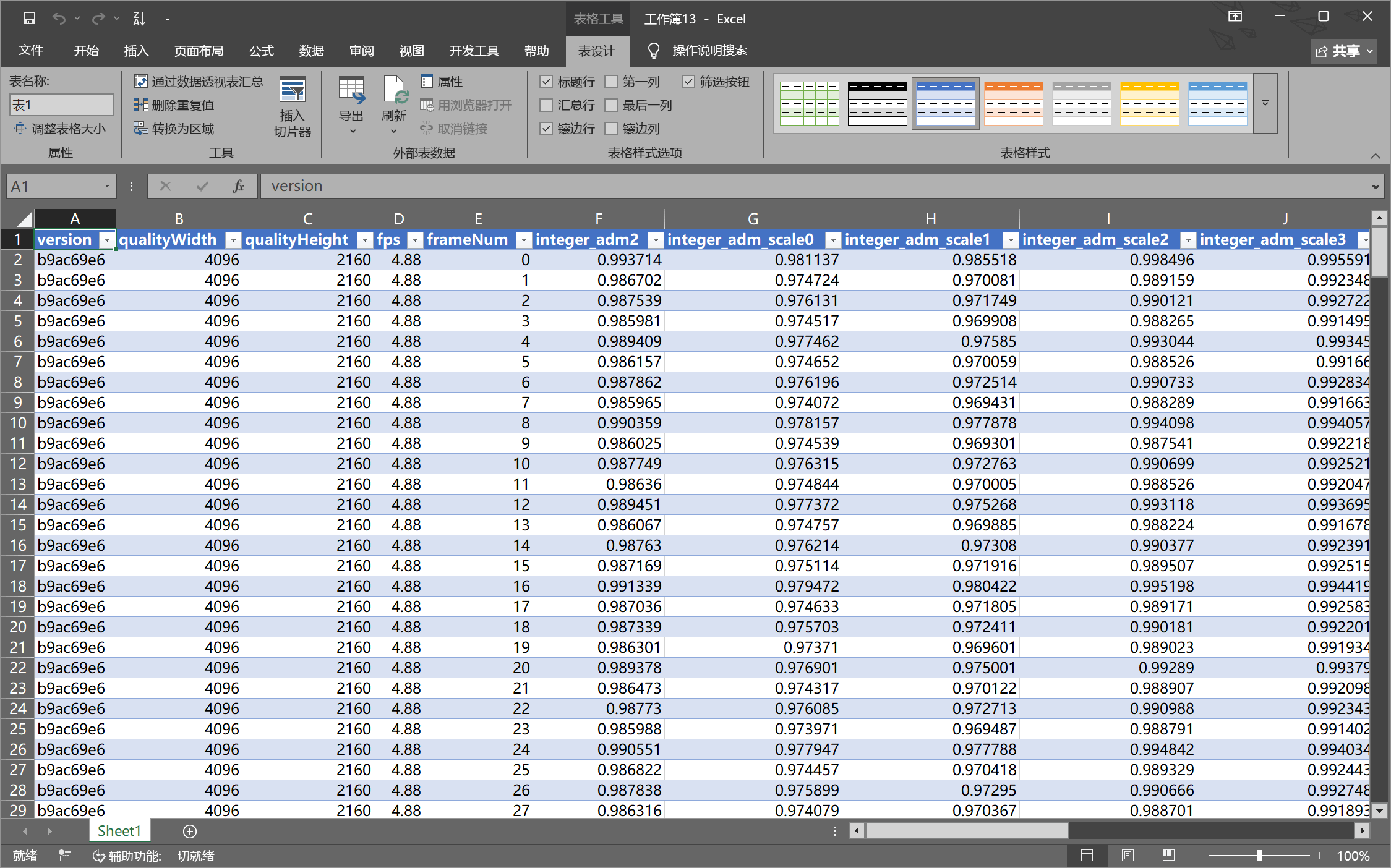The image size is (1391, 868).
Task: Toggle Last Column (最后一列) checkbox
Action: [611, 105]
